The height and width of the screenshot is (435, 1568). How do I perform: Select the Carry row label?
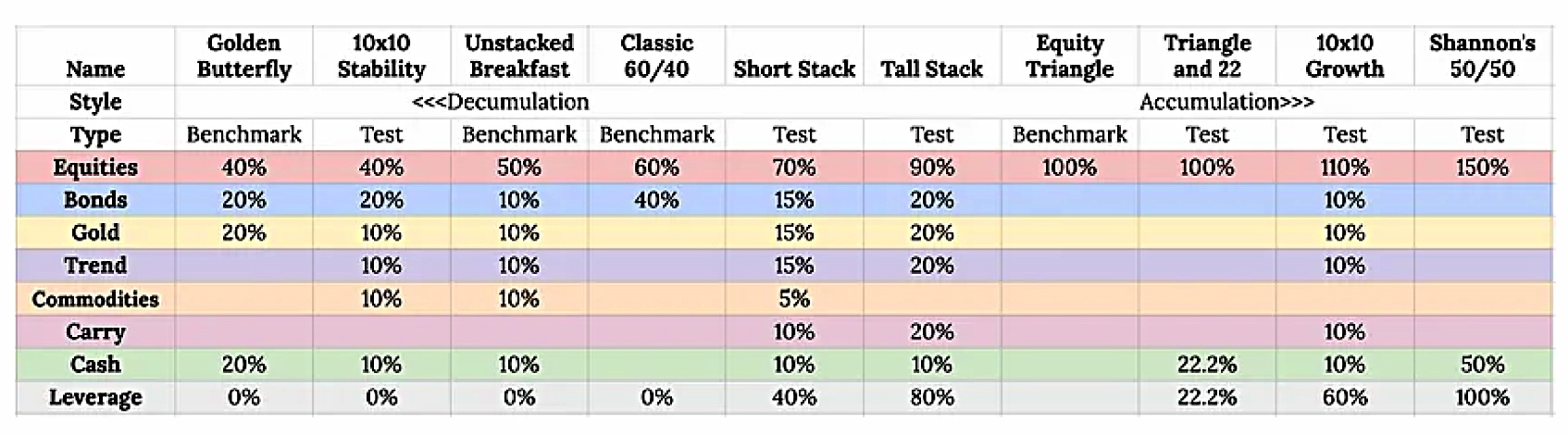click(x=95, y=331)
